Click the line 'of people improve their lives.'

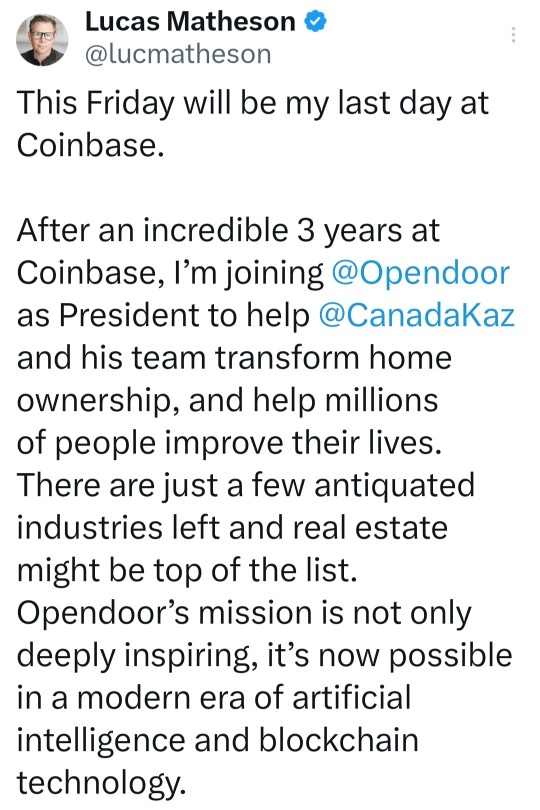tap(229, 443)
